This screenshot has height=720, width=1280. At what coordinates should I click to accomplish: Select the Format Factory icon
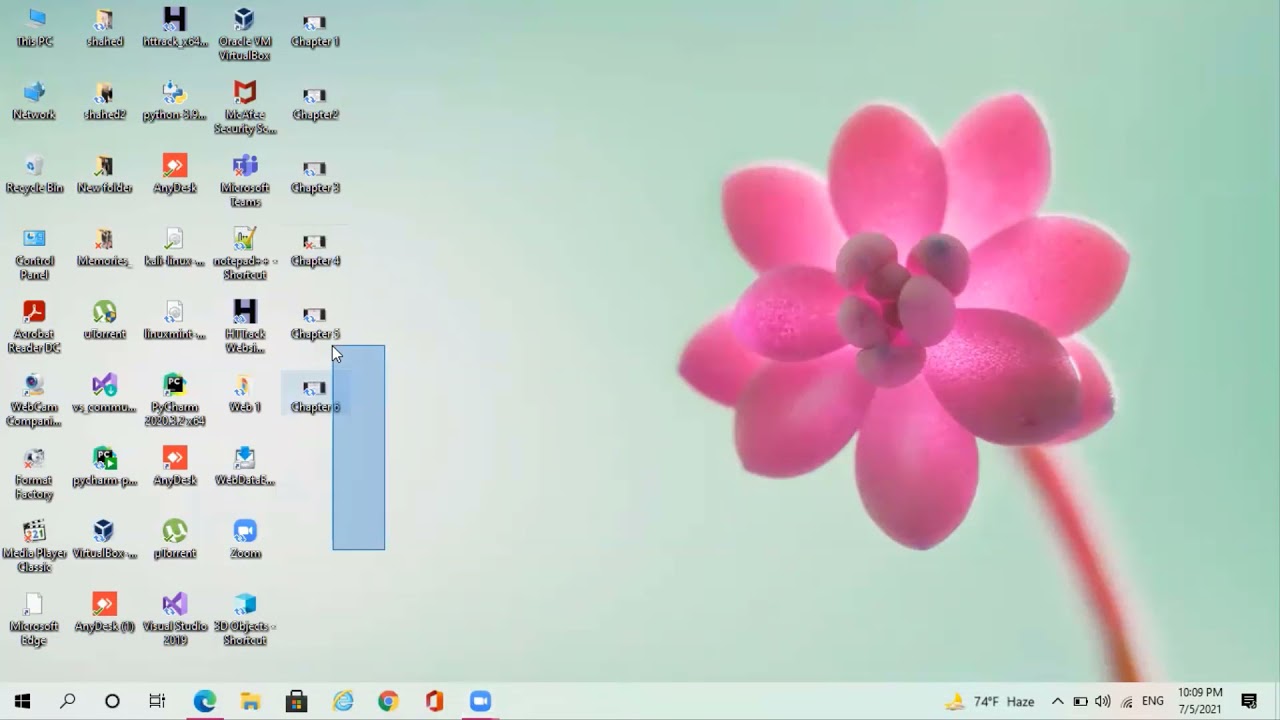click(34, 473)
